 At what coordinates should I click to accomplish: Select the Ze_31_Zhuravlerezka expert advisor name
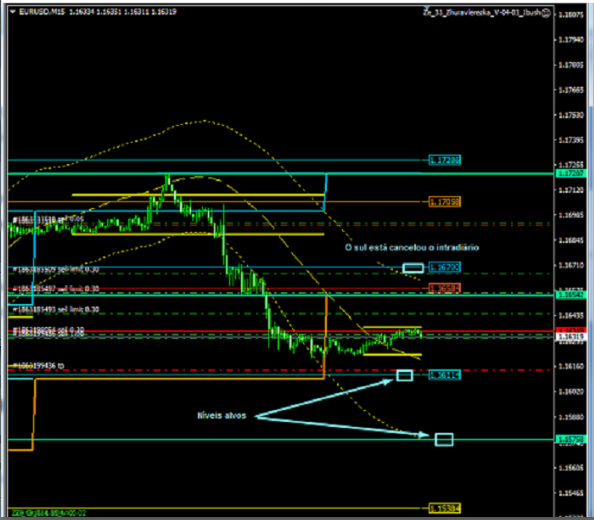coord(482,13)
